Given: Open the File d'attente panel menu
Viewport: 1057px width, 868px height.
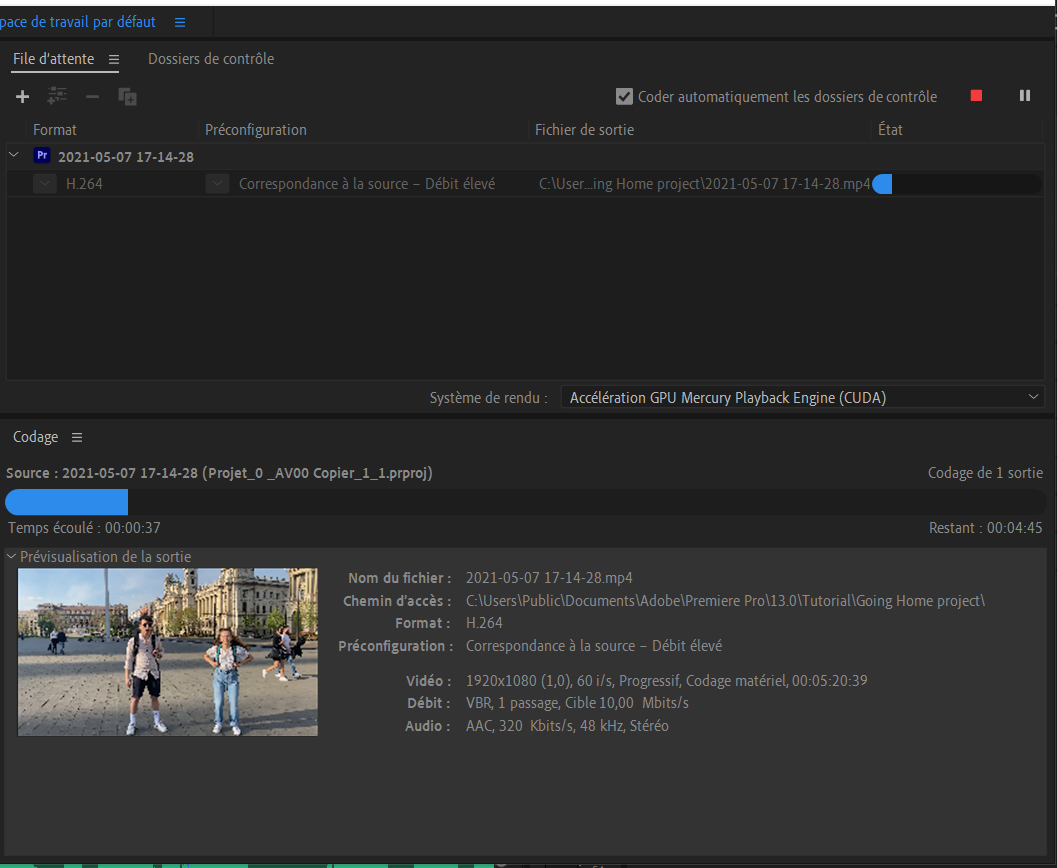Looking at the screenshot, I should coord(114,59).
